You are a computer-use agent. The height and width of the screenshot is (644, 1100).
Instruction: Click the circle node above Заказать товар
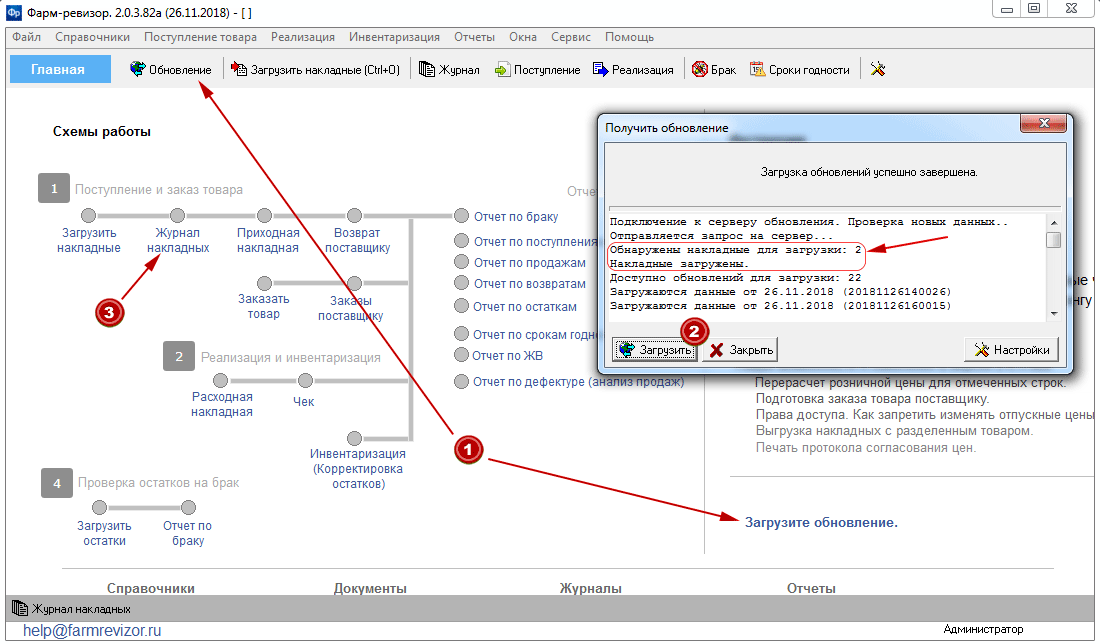pos(264,283)
